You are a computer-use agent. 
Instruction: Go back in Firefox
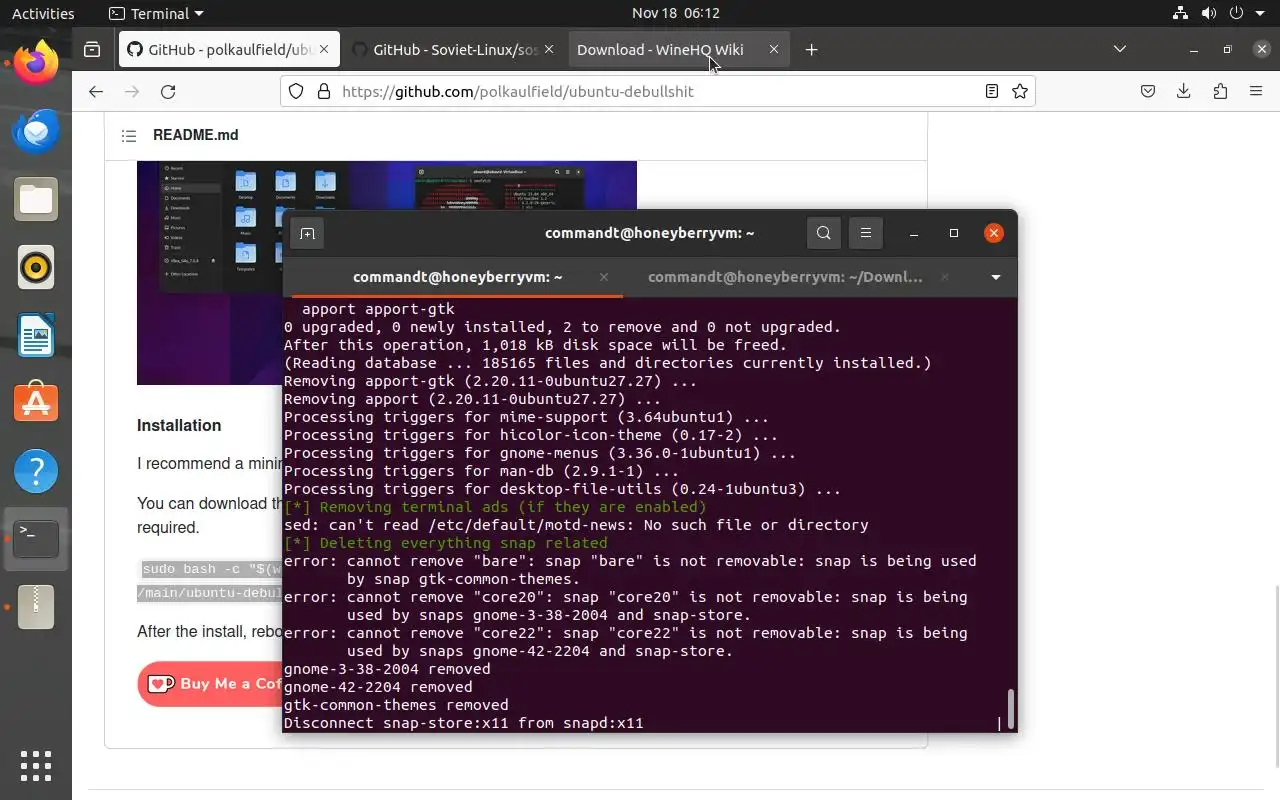click(96, 91)
